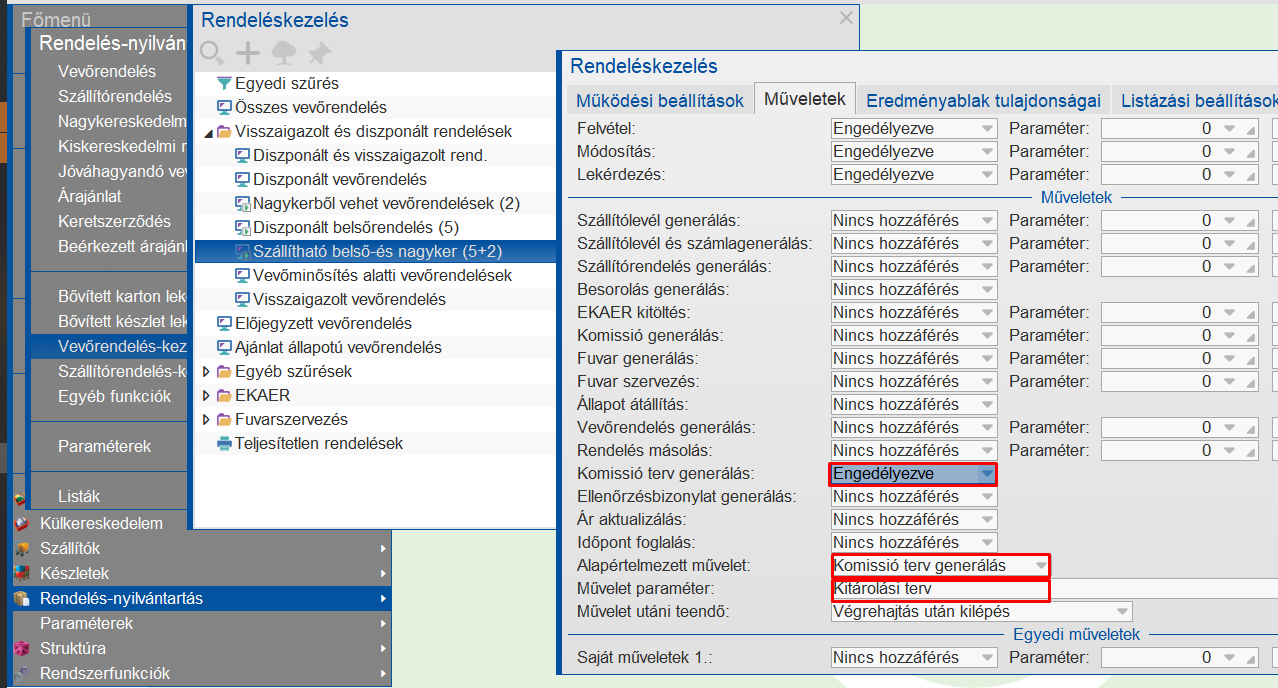This screenshot has height=688, width=1278.
Task: Open the Szállítók main menu entry
Action: point(200,548)
